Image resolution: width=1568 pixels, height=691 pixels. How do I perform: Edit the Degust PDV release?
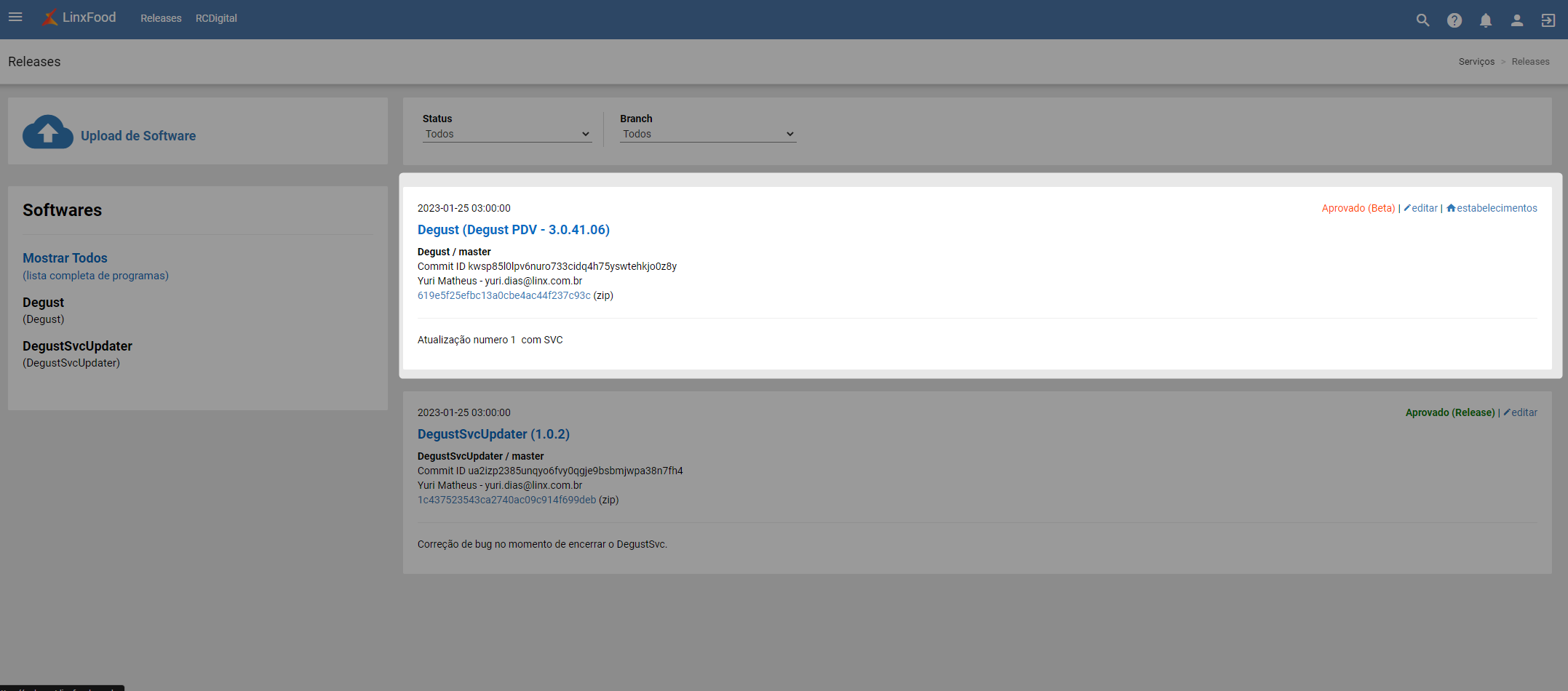tap(1421, 208)
